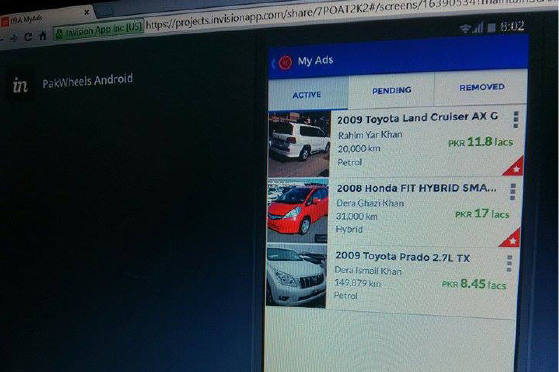The height and width of the screenshot is (372, 559).
Task: Tap the 8:02 clock in status bar
Action: click(x=512, y=26)
